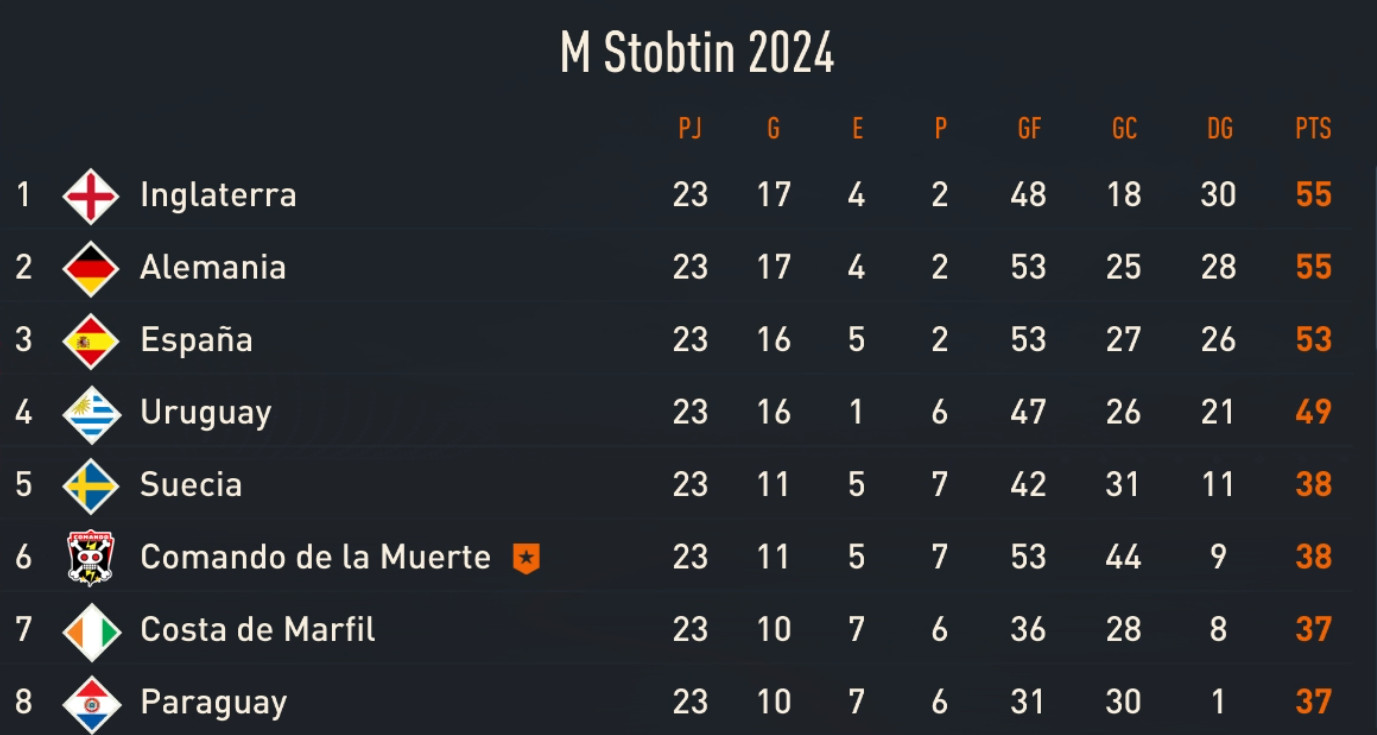Viewport: 1377px width, 735px height.
Task: Click the Comando de la Muerte name
Action: 315,557
